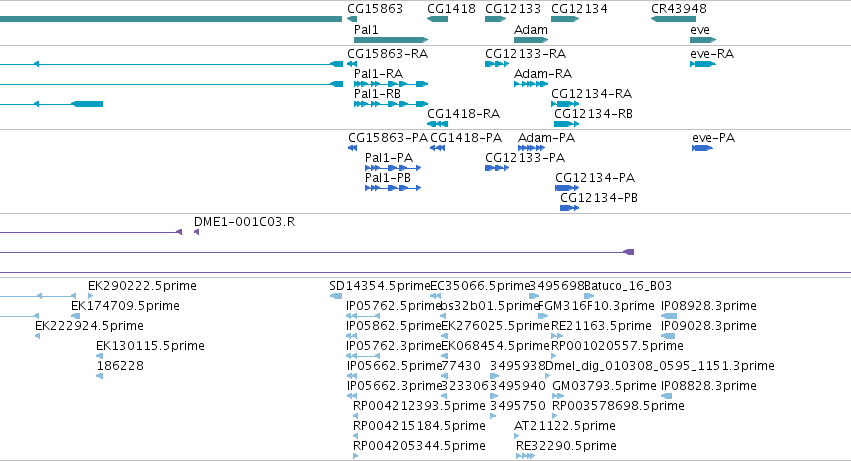Image resolution: width=851 pixels, height=461 pixels.
Task: Click the CG12134-RB transcript
Action: (594, 114)
